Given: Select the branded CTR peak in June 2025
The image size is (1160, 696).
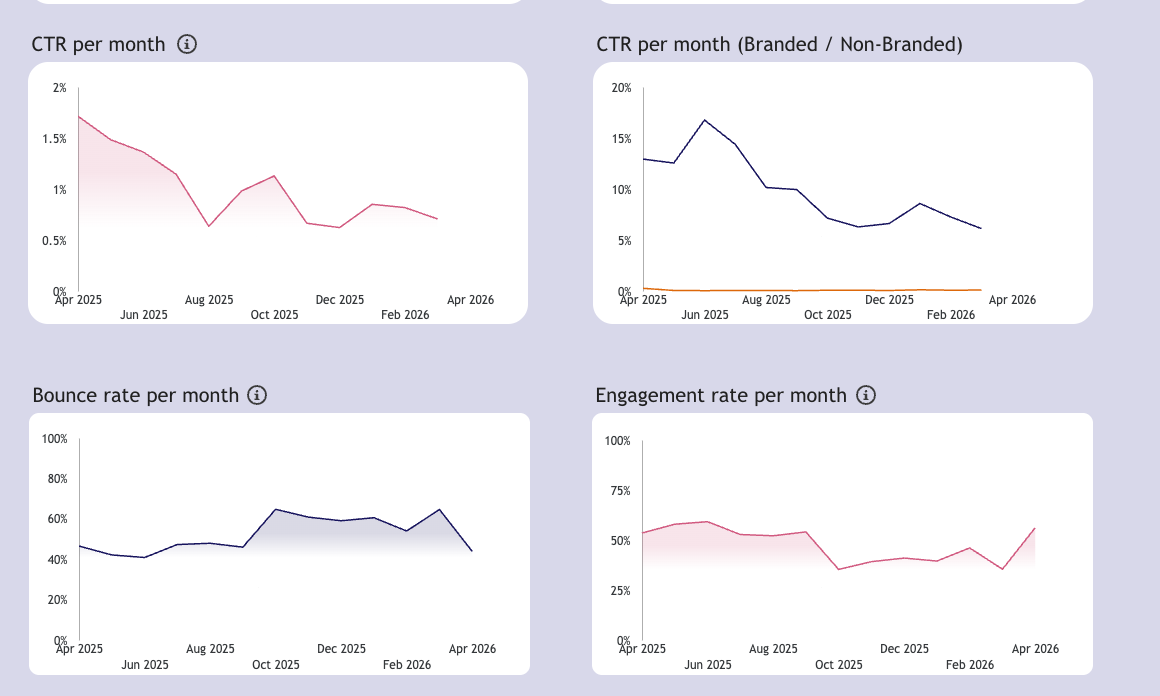Looking at the screenshot, I should (x=706, y=120).
